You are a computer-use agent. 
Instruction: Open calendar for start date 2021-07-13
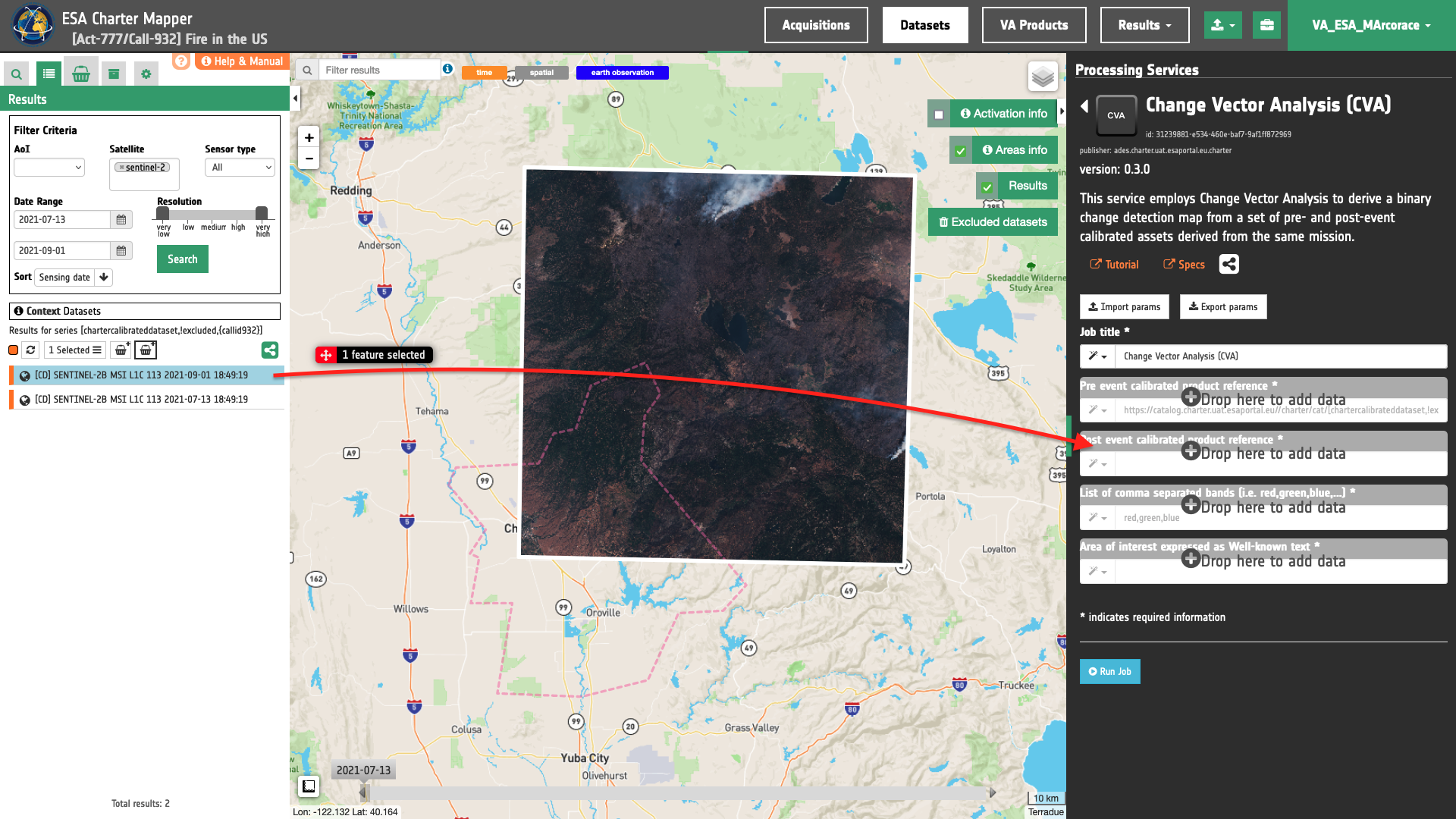tap(121, 220)
